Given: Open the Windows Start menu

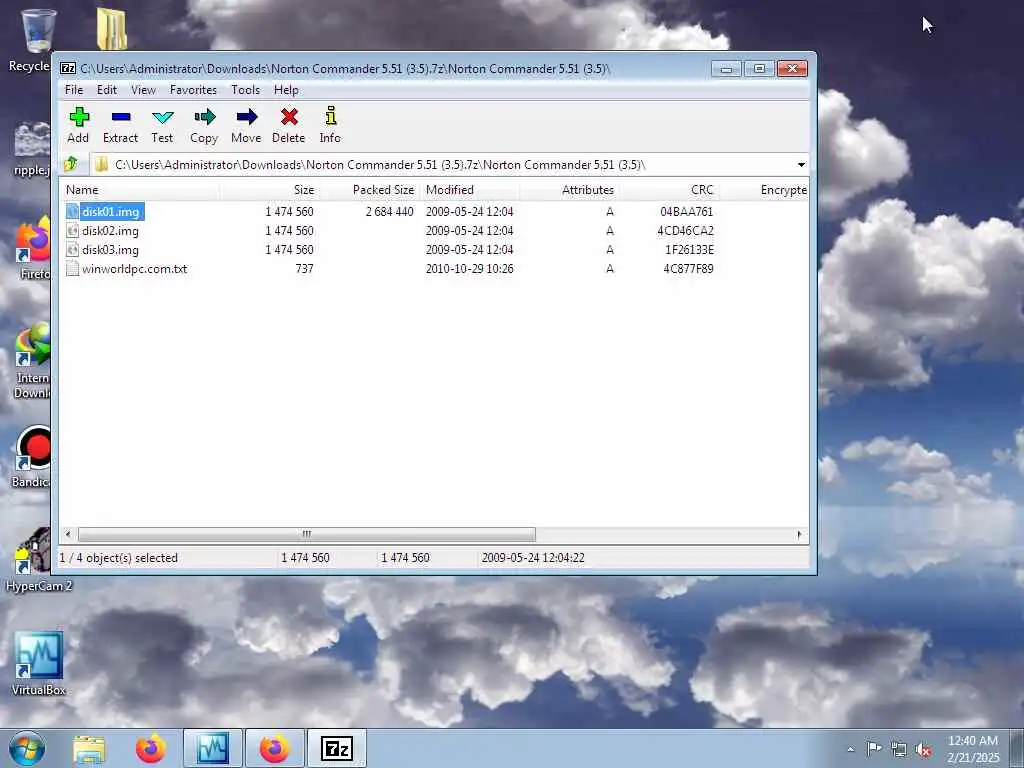Looking at the screenshot, I should pos(27,748).
